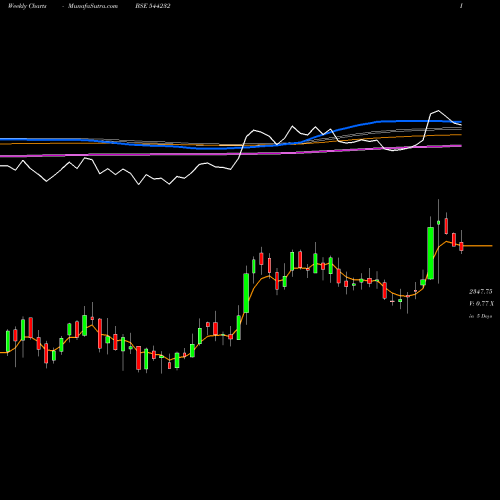Click the white indicator line's highest peak
Image resolution: width=500 pixels, height=500 pixels.
[x=438, y=111]
